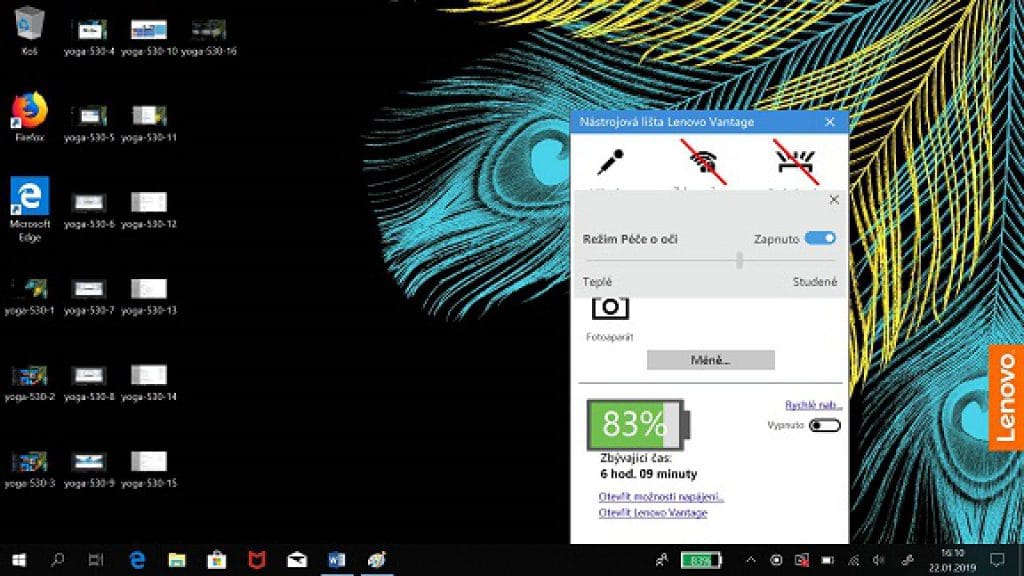
Task: Launch Edge from the taskbar
Action: point(137,560)
